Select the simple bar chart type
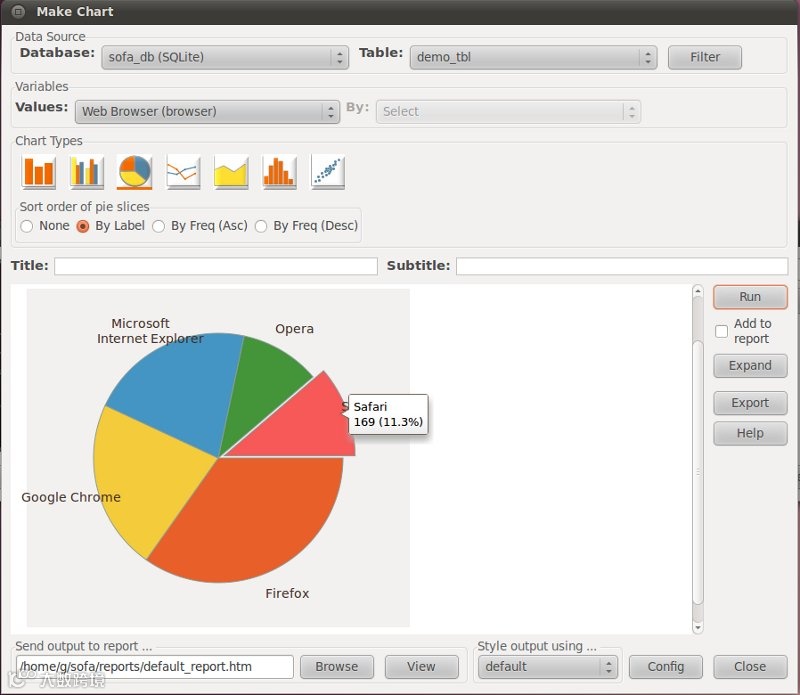 38,171
